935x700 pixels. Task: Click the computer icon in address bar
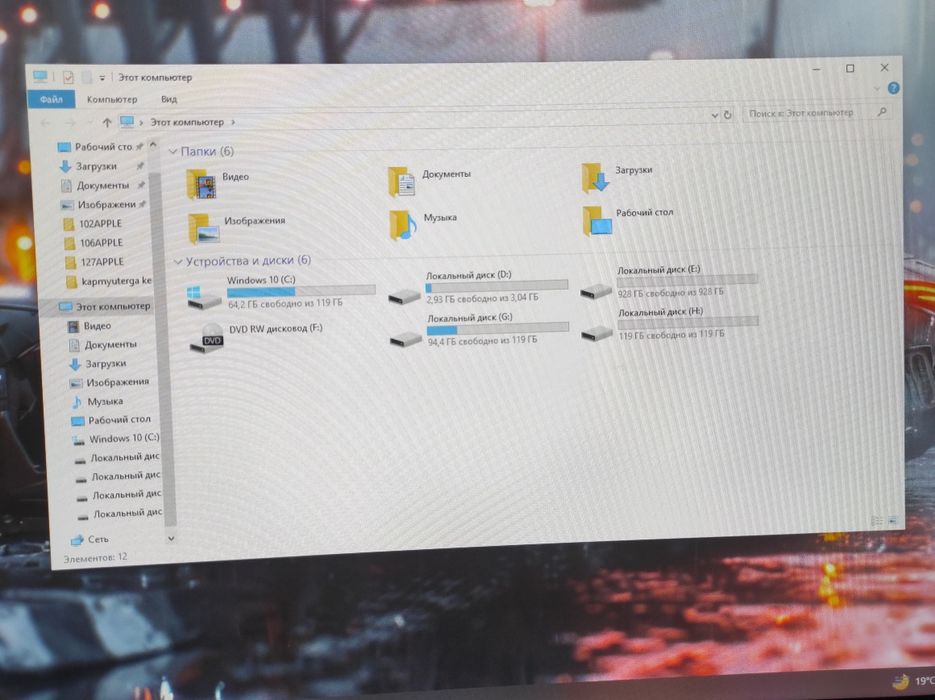(x=127, y=122)
